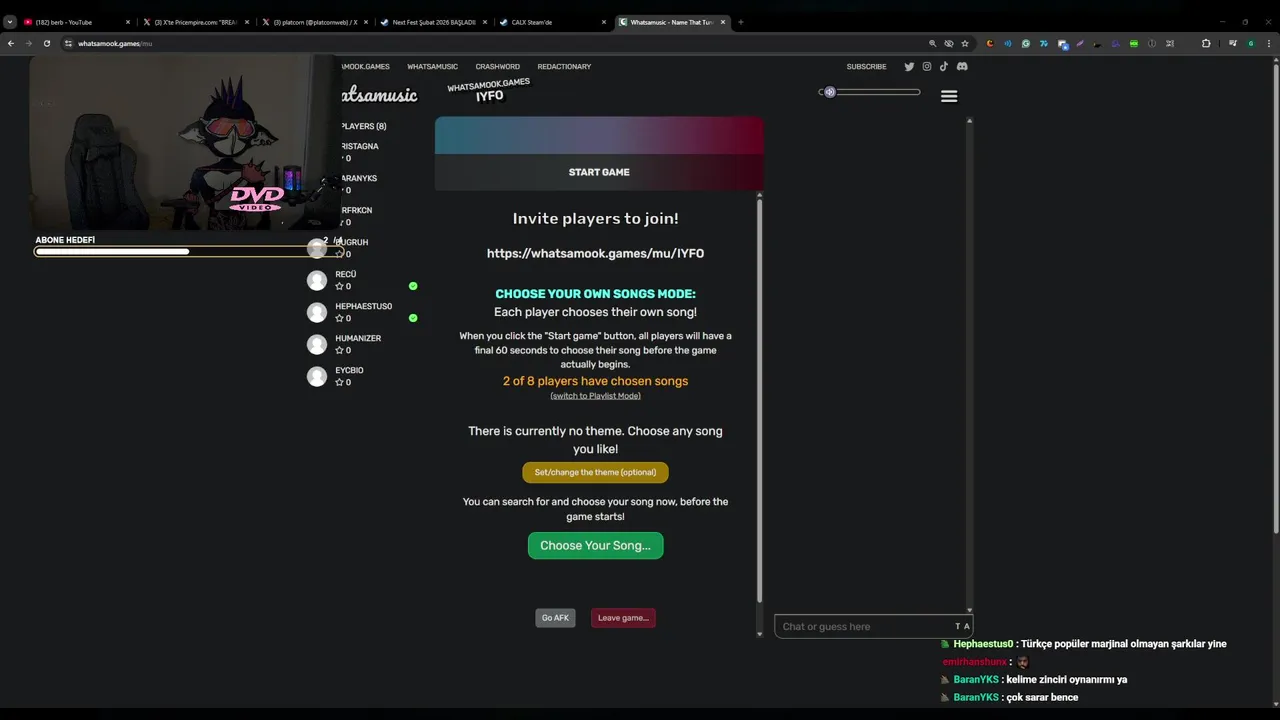Click the SUBSCRIBE link
This screenshot has width=1280, height=720.
(x=866, y=67)
